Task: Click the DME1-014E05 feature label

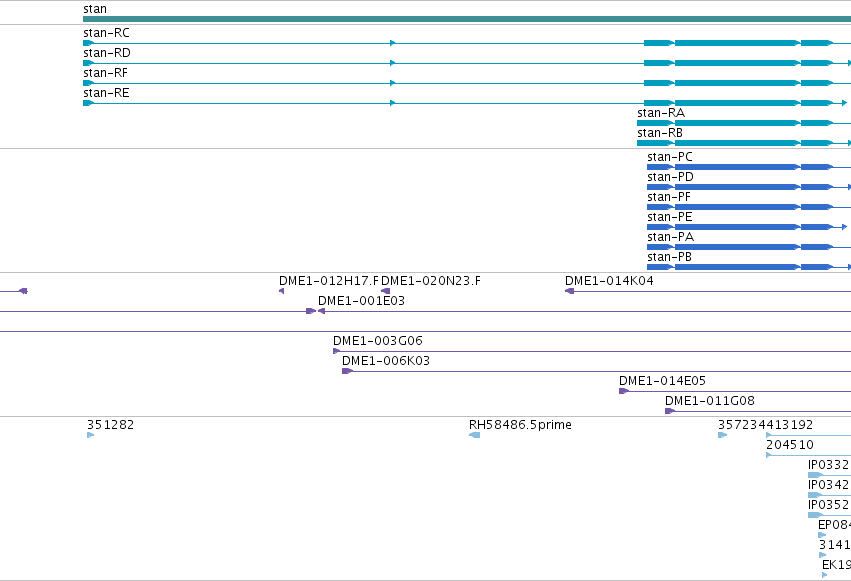Action: pyautogui.click(x=663, y=381)
